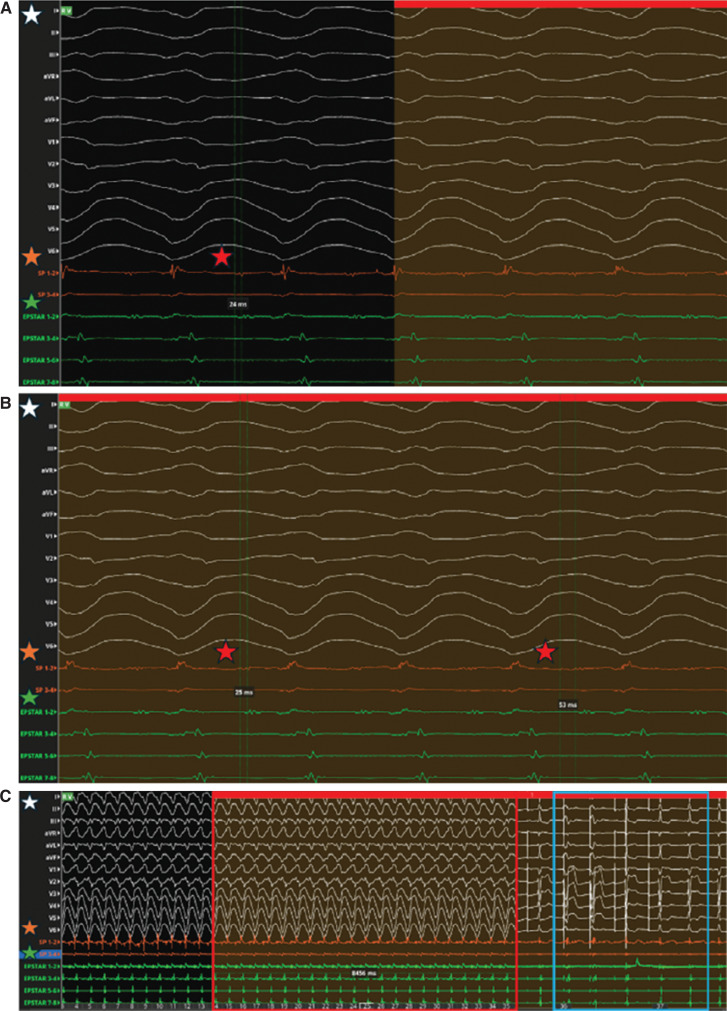Select the EPSTAR 1-2 channel in panel A
The height and width of the screenshot is (1011, 727).
click(44, 316)
